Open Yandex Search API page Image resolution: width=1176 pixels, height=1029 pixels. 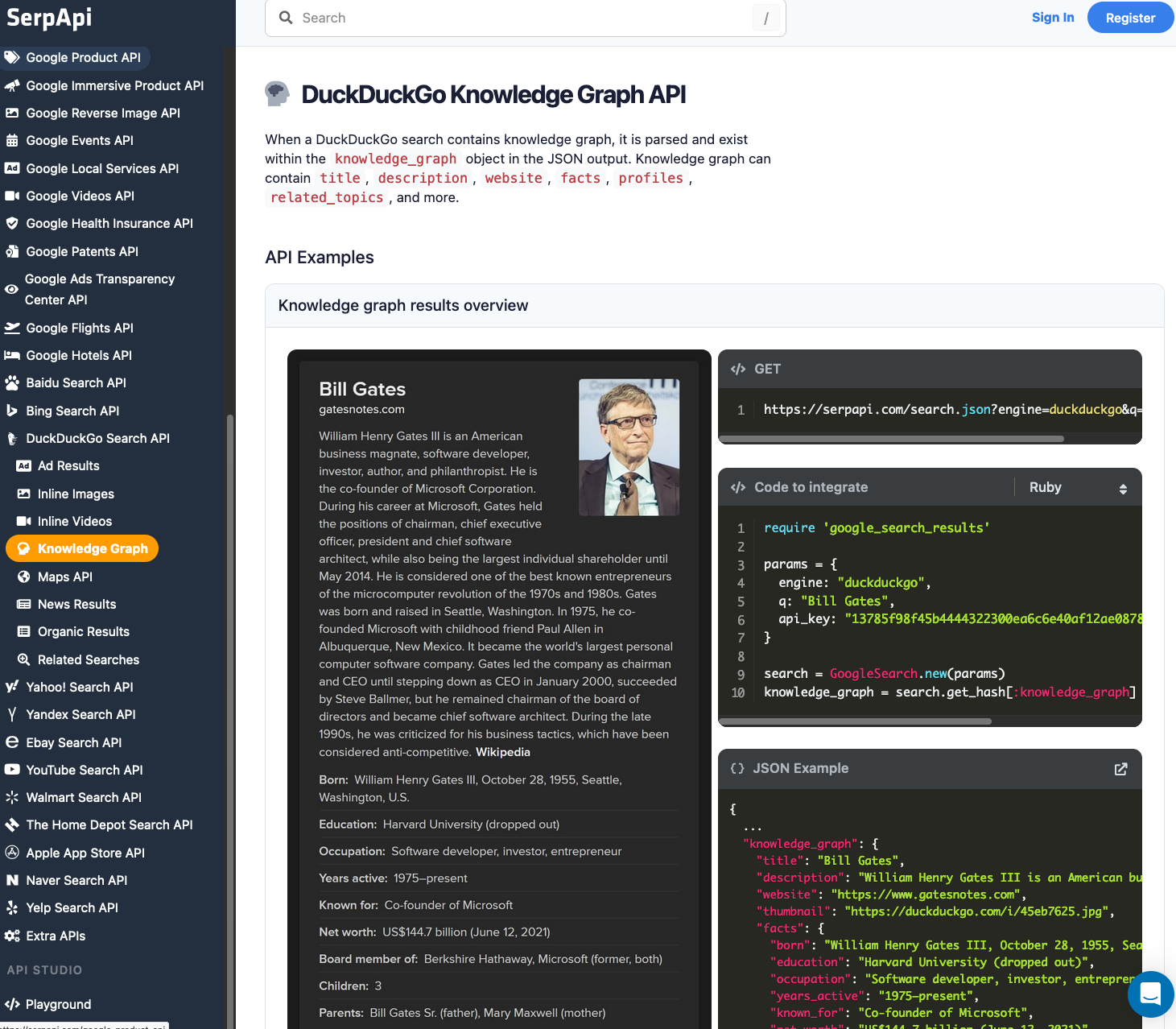tap(80, 714)
